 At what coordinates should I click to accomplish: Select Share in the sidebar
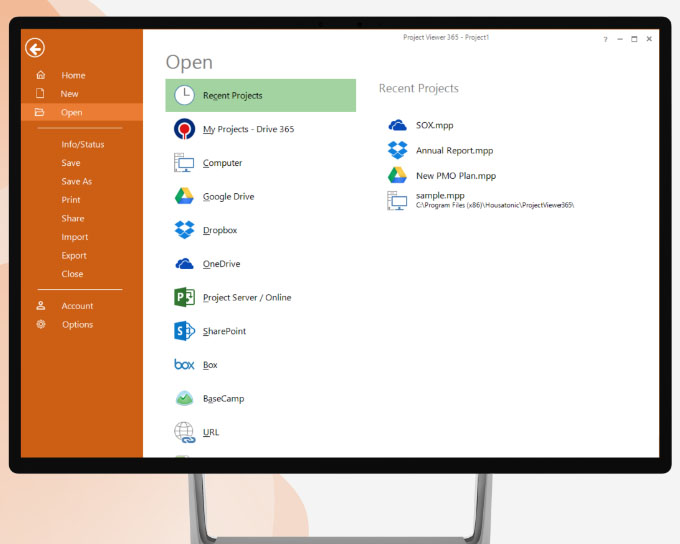pos(73,218)
